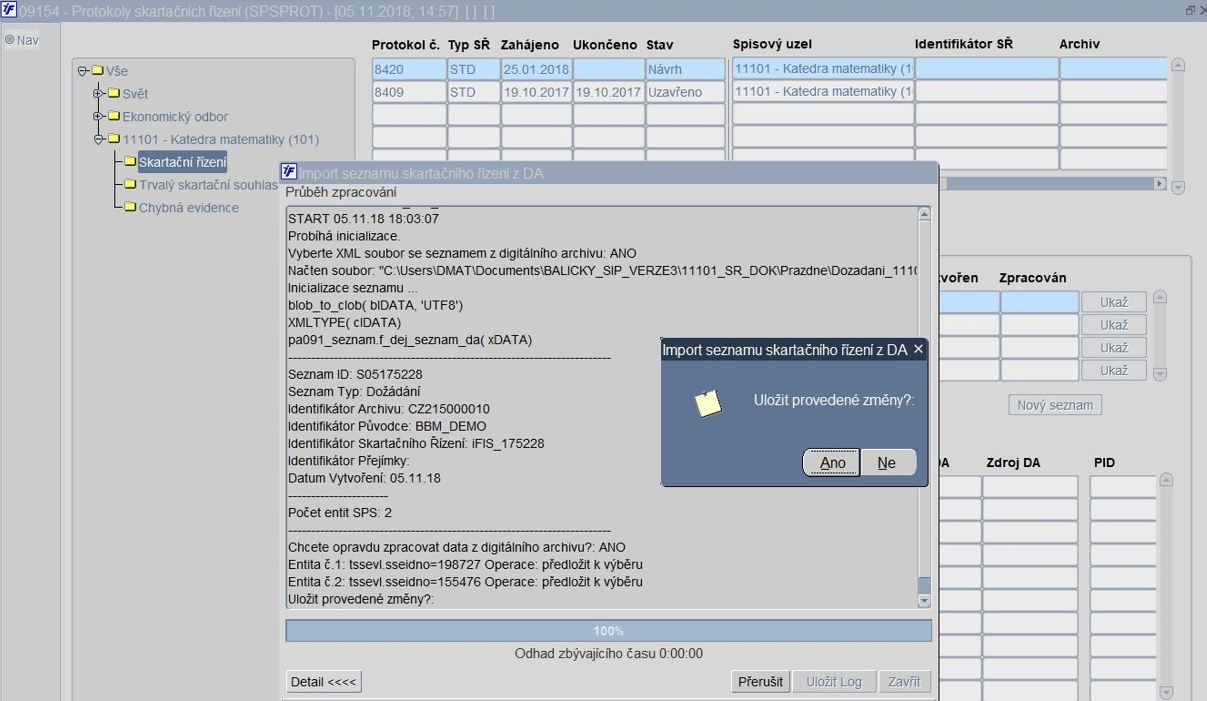Click the note icon in confirmation dialog
This screenshot has height=701, width=1207.
tap(708, 403)
